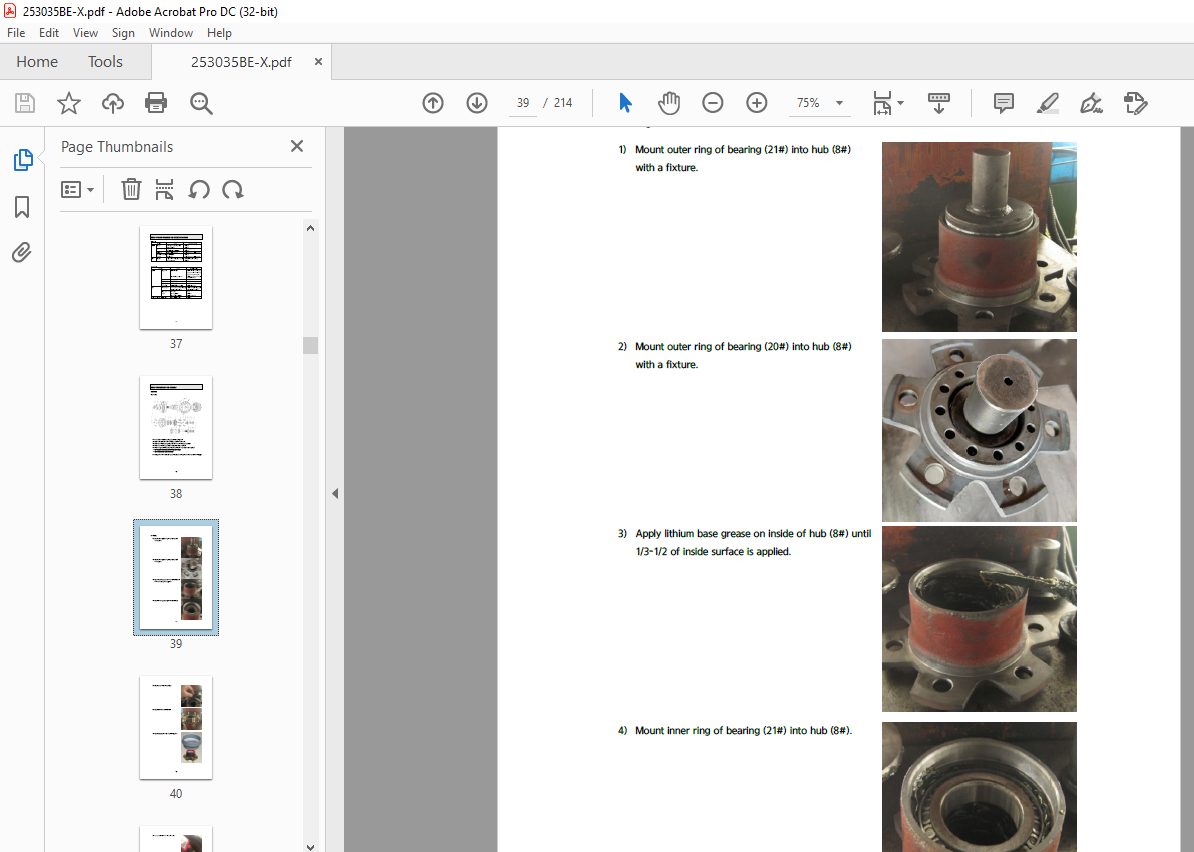
Task: Add the file to starred favorites
Action: (x=69, y=103)
